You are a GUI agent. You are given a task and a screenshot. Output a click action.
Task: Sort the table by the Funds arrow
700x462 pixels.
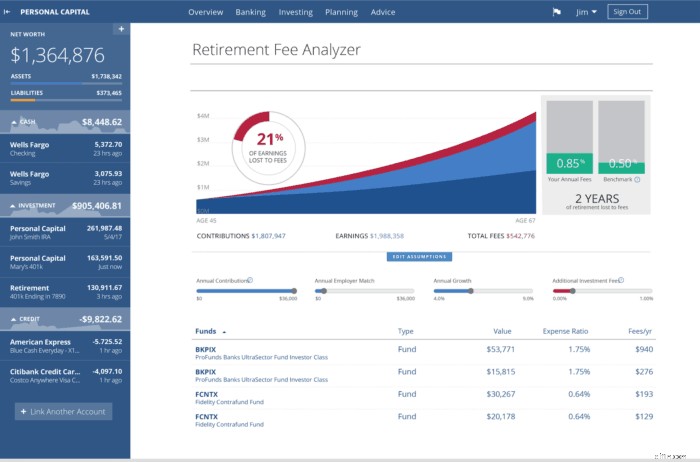224,332
